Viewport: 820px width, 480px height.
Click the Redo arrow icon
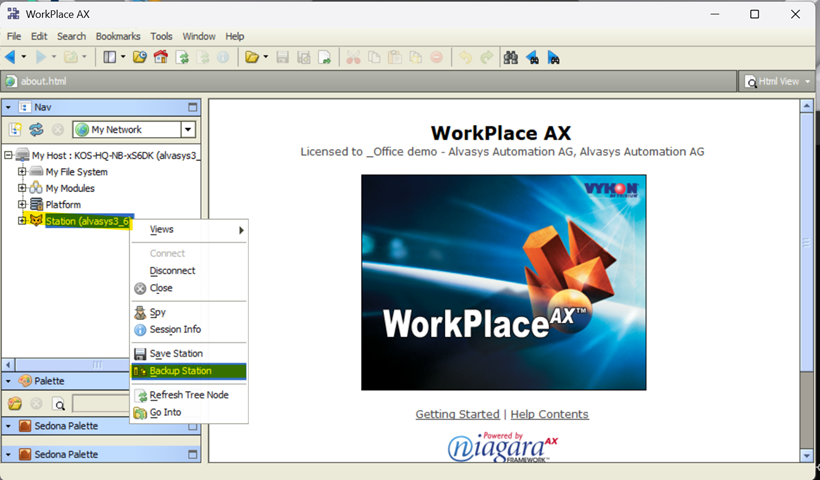click(486, 58)
